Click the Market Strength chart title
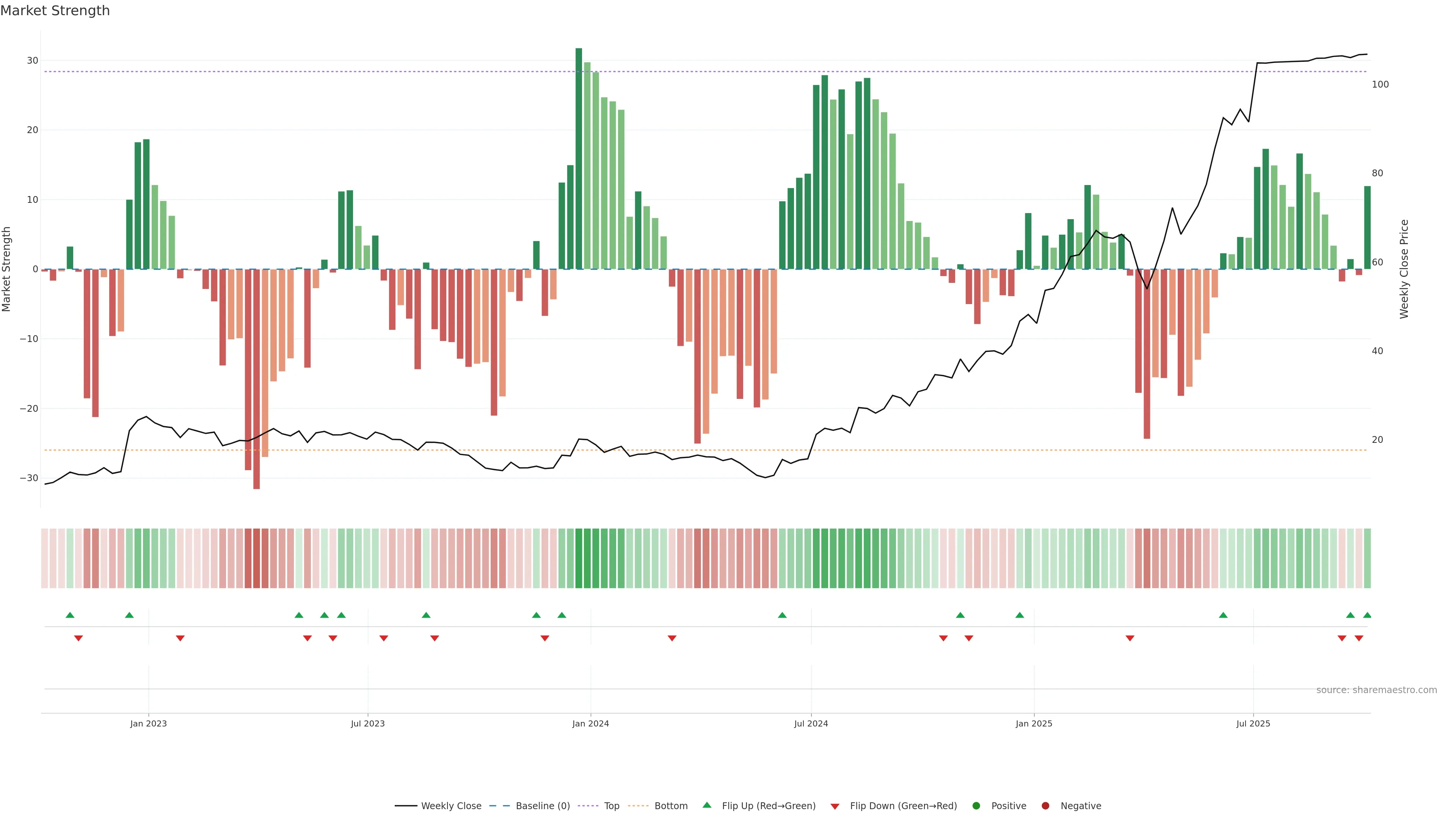 [x=55, y=11]
